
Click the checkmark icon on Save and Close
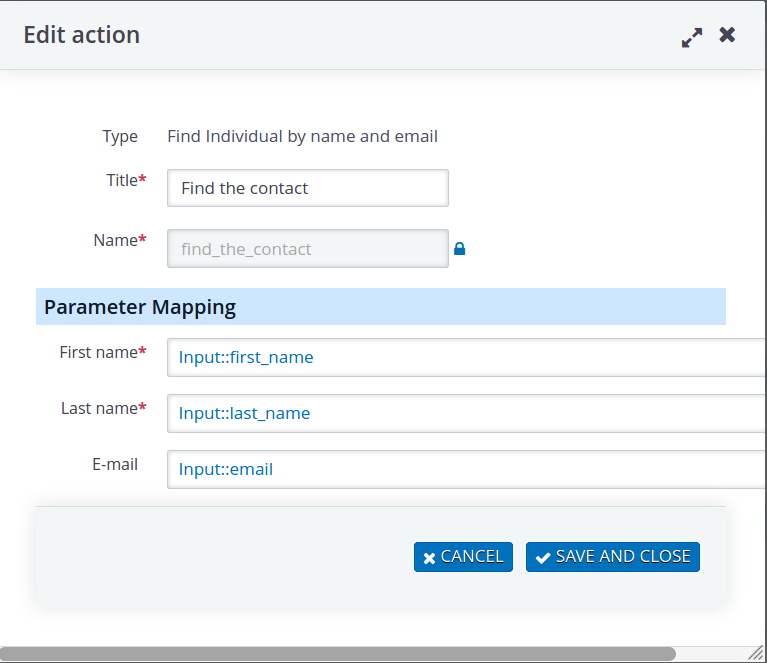(x=542, y=557)
